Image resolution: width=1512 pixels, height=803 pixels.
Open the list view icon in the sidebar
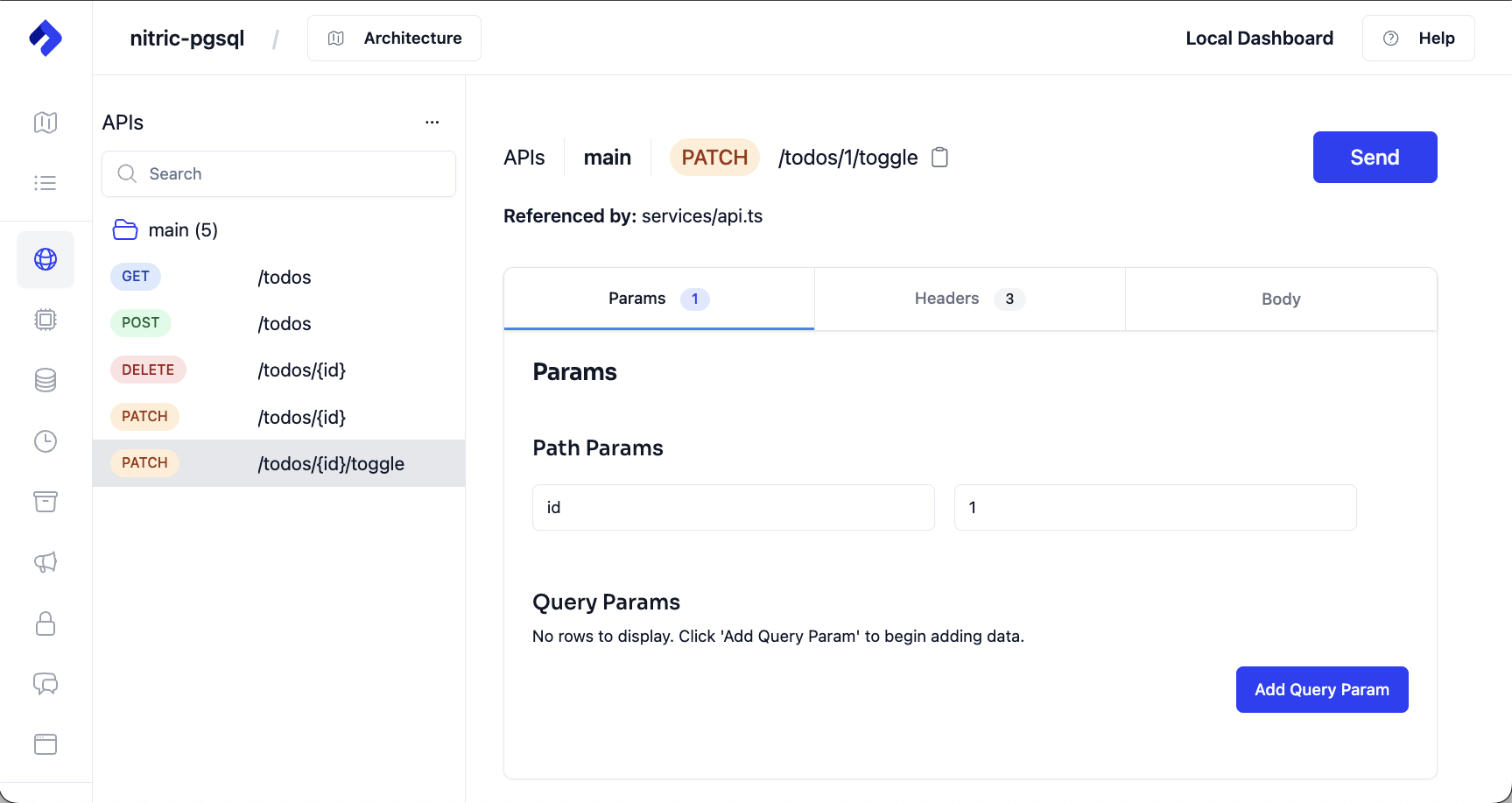point(46,183)
